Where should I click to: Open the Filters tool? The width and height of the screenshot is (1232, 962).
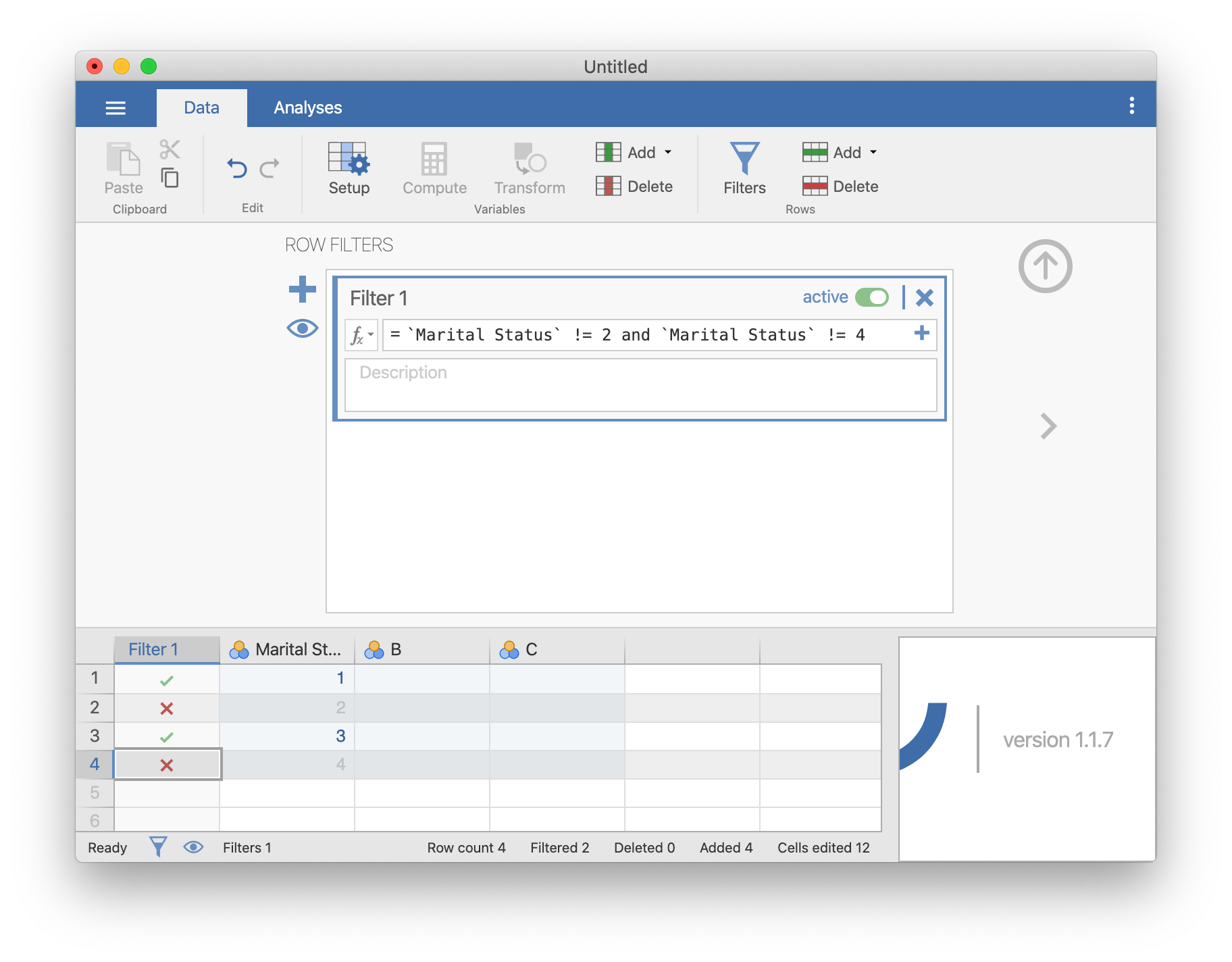click(744, 169)
